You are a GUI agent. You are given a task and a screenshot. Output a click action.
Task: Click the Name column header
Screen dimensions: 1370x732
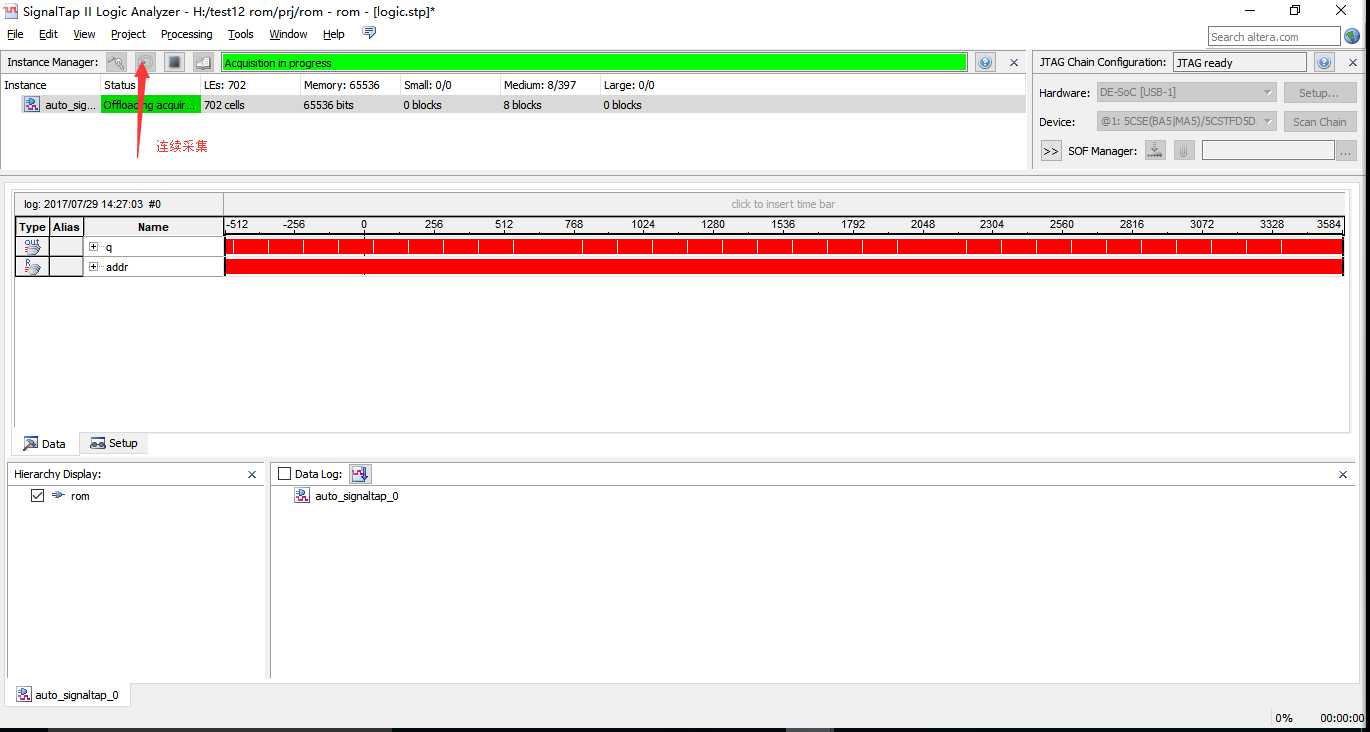point(153,227)
